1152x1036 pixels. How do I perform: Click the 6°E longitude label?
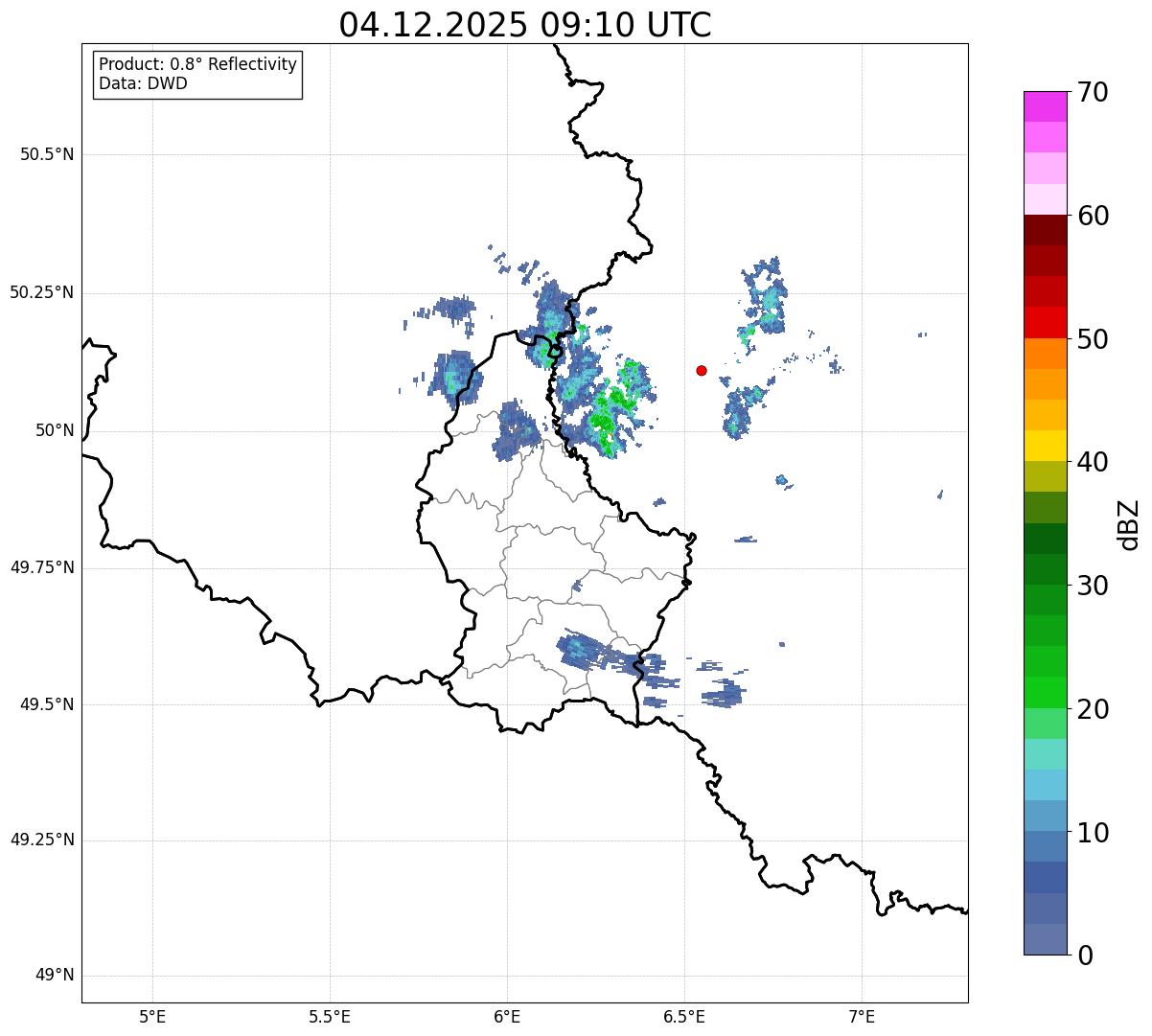click(x=507, y=1017)
